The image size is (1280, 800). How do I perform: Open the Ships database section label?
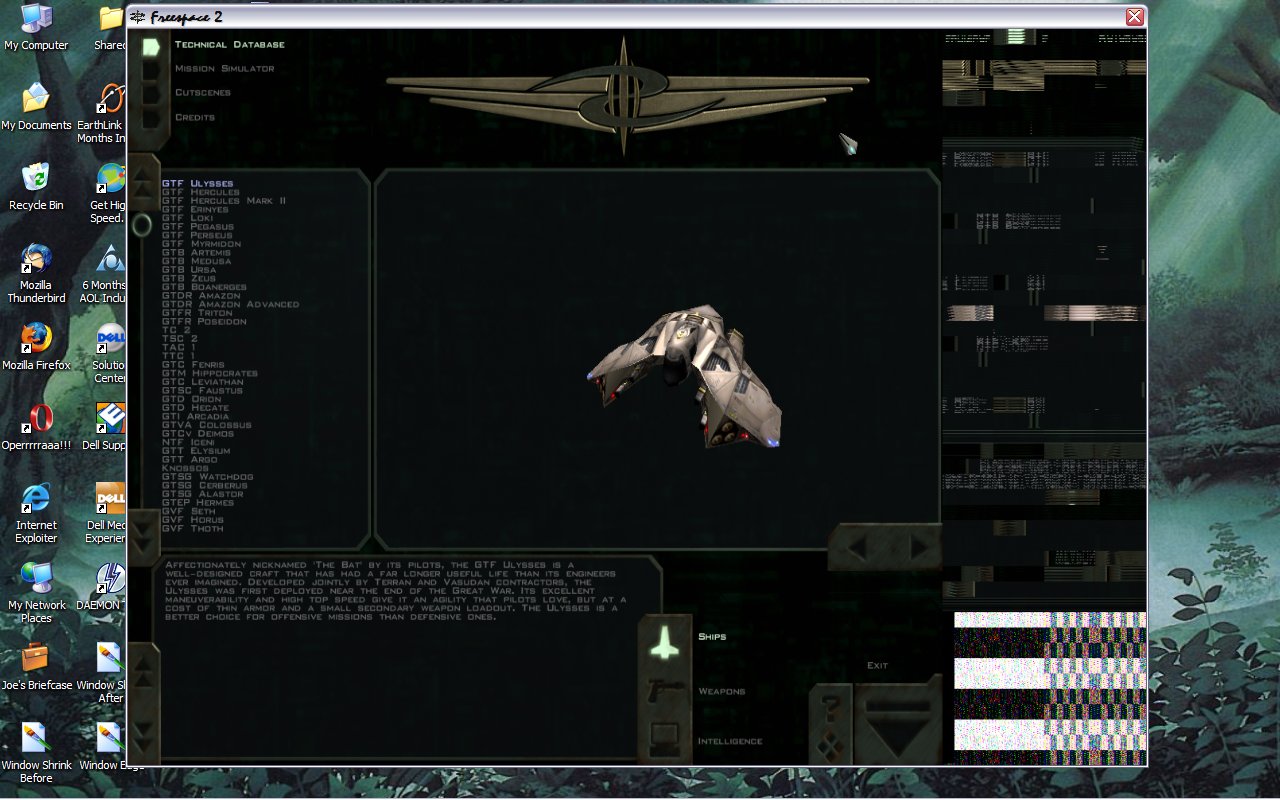(712, 637)
